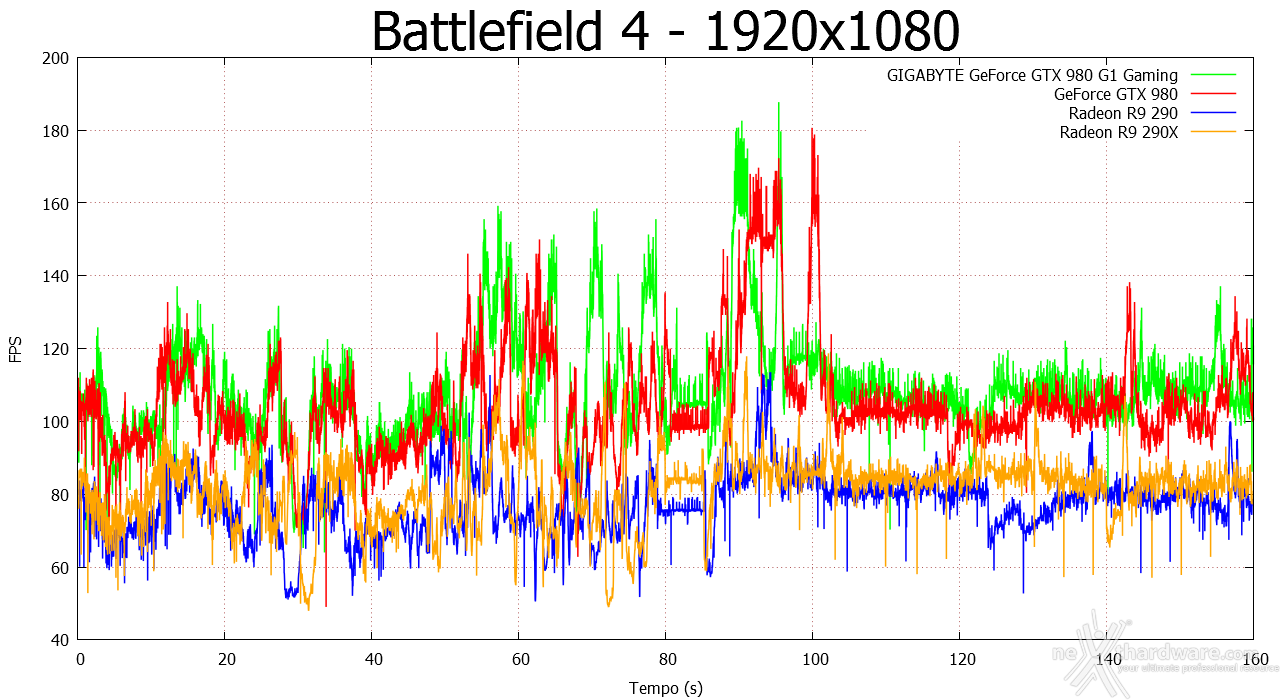Image resolution: width=1280 pixels, height=700 pixels.
Task: Click the "40" tick on the Tempo axis
Action: coord(372,660)
